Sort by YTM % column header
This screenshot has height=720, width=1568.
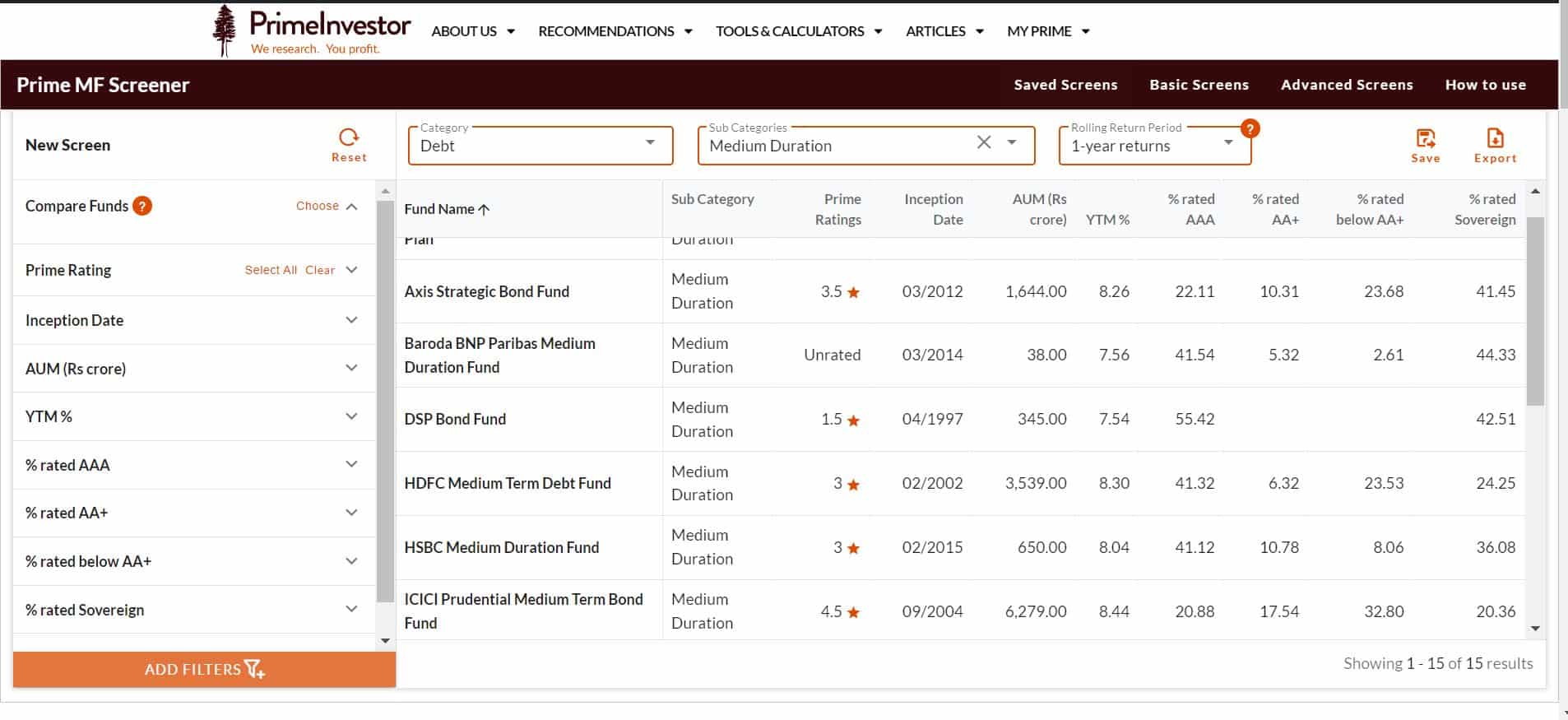click(x=1107, y=220)
